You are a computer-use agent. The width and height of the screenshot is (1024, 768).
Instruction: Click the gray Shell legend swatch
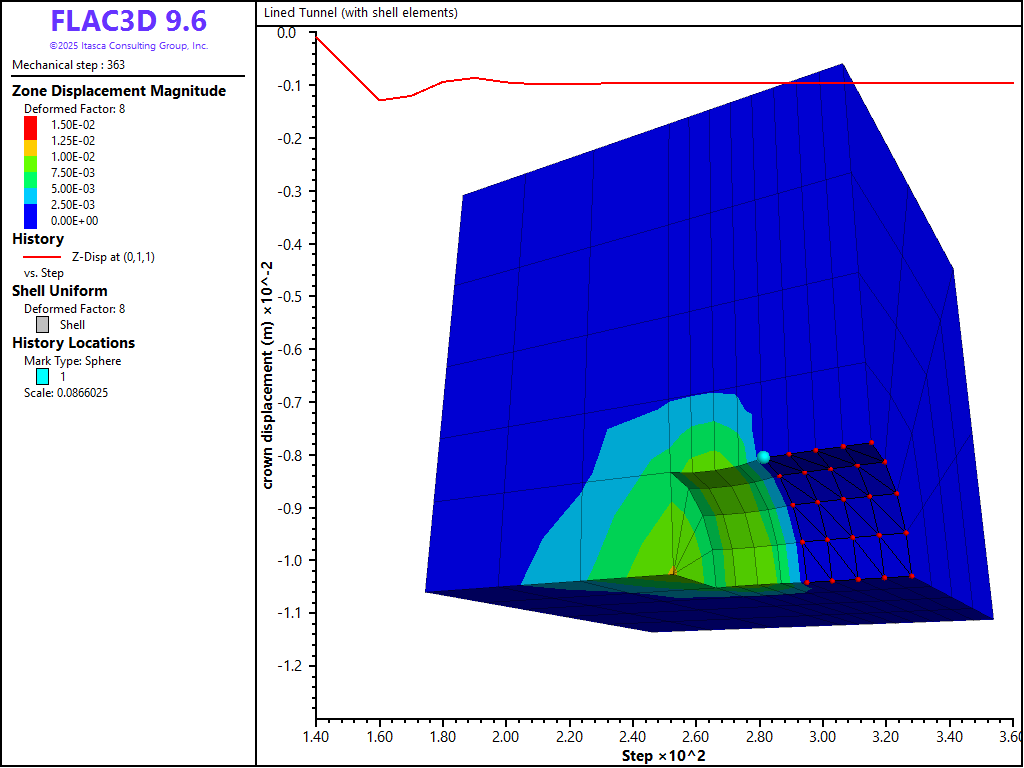point(42,324)
